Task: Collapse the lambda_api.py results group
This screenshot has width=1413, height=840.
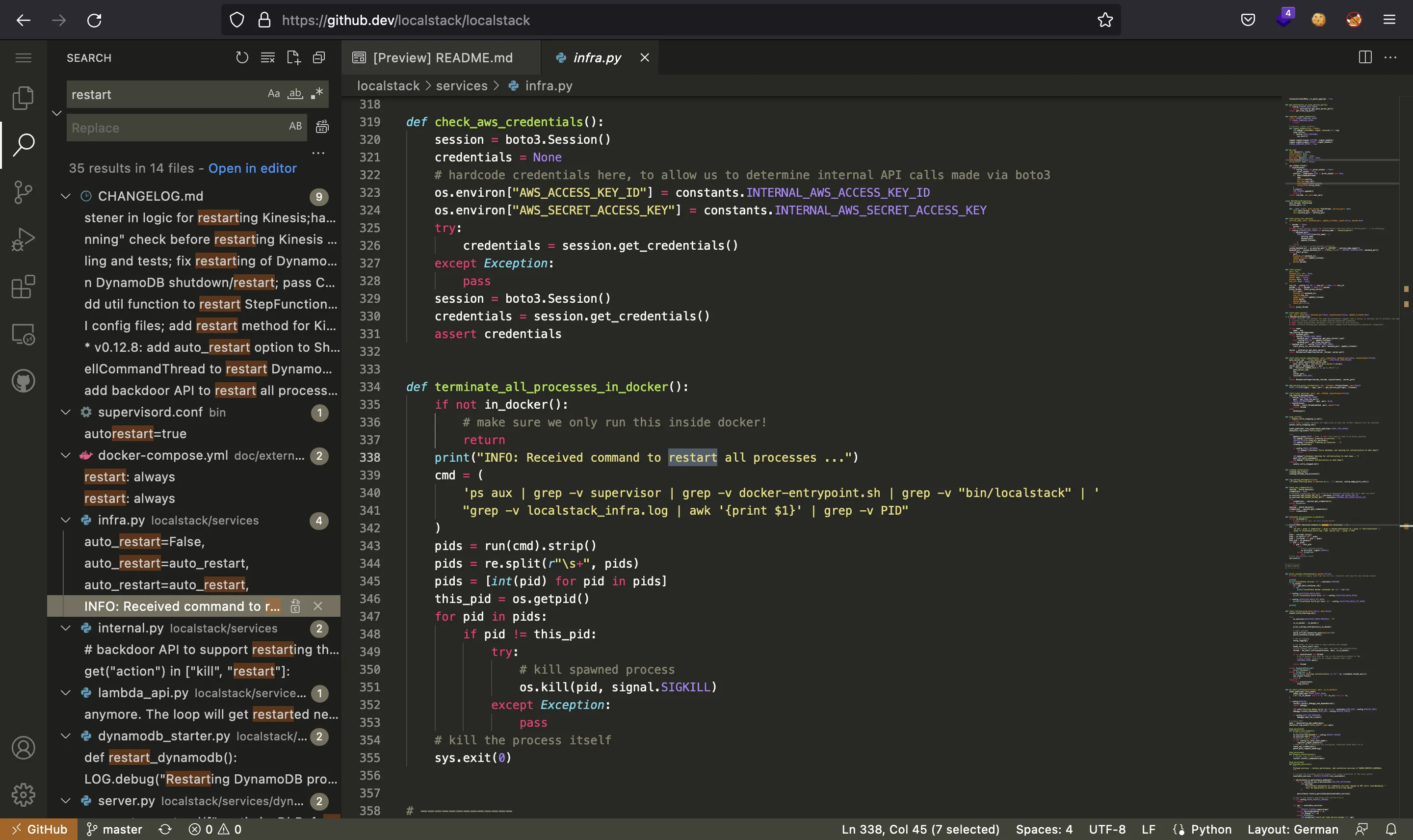Action: [x=66, y=693]
